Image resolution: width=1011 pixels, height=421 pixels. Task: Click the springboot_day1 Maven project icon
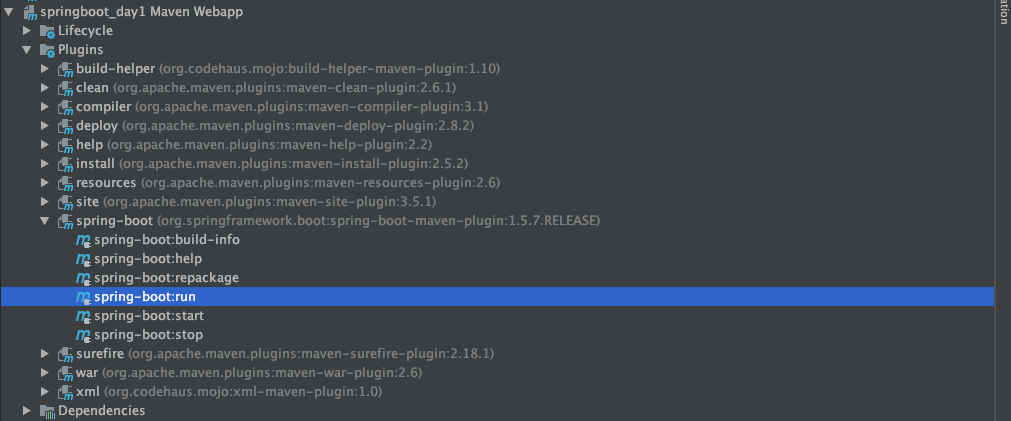click(x=29, y=12)
